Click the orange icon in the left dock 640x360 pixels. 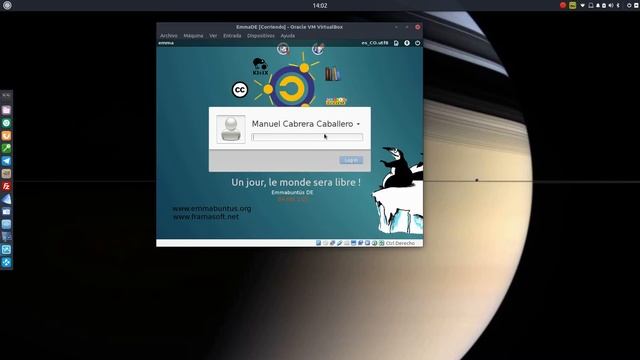tap(6, 136)
